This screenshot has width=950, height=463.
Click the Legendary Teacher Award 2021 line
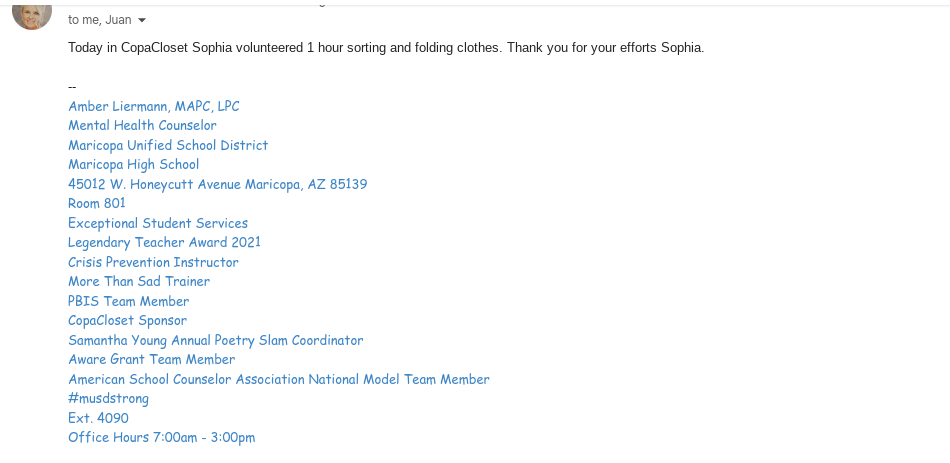pos(164,242)
